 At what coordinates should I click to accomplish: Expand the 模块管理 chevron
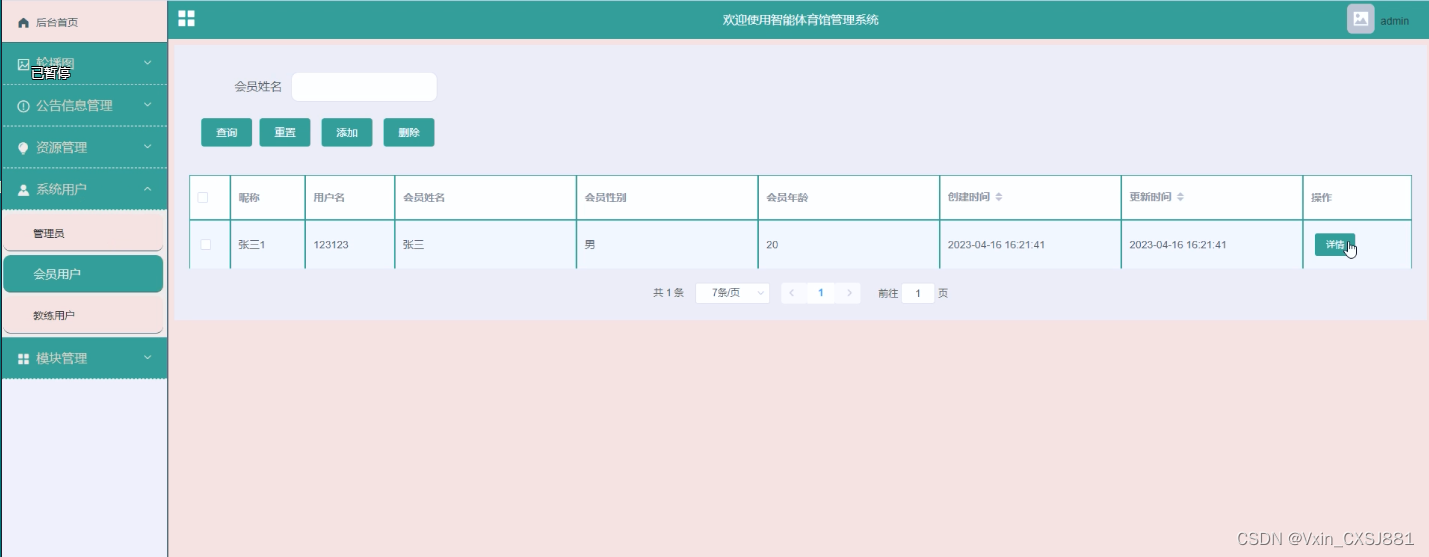[x=147, y=358]
